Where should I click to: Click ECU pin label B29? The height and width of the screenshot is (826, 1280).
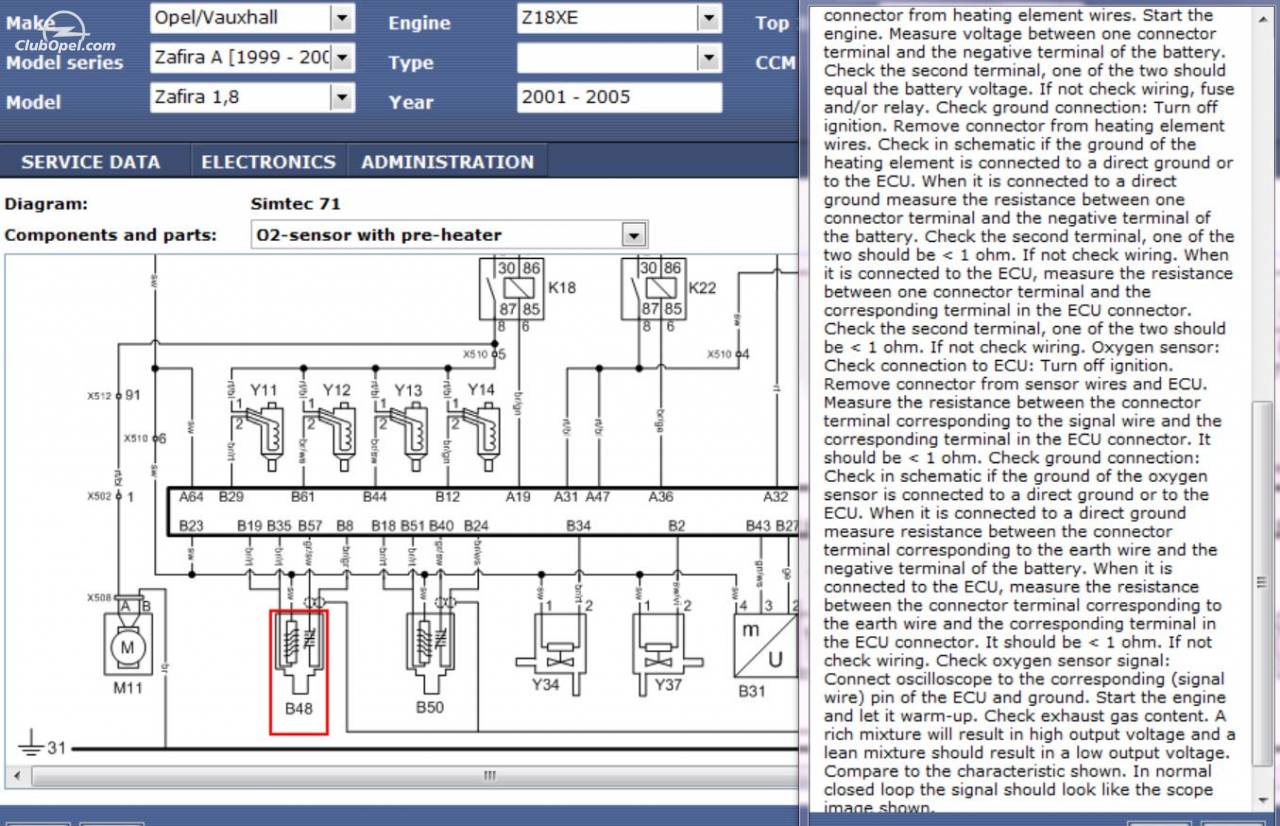231,496
